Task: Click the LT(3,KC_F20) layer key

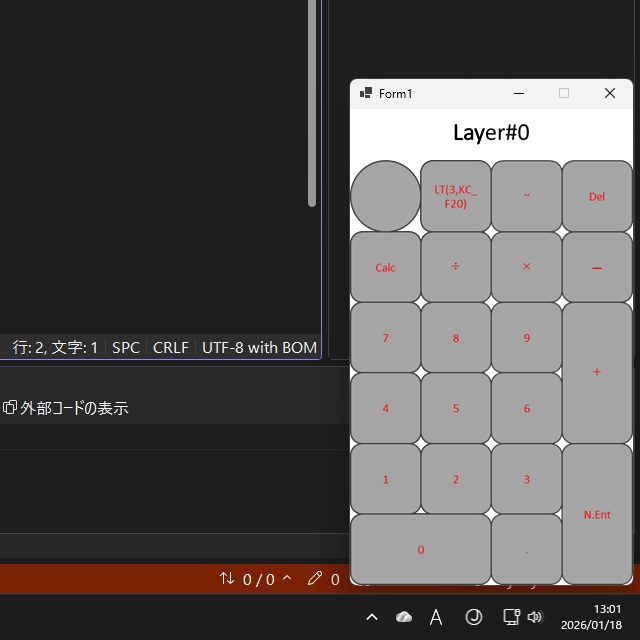Action: [456, 196]
